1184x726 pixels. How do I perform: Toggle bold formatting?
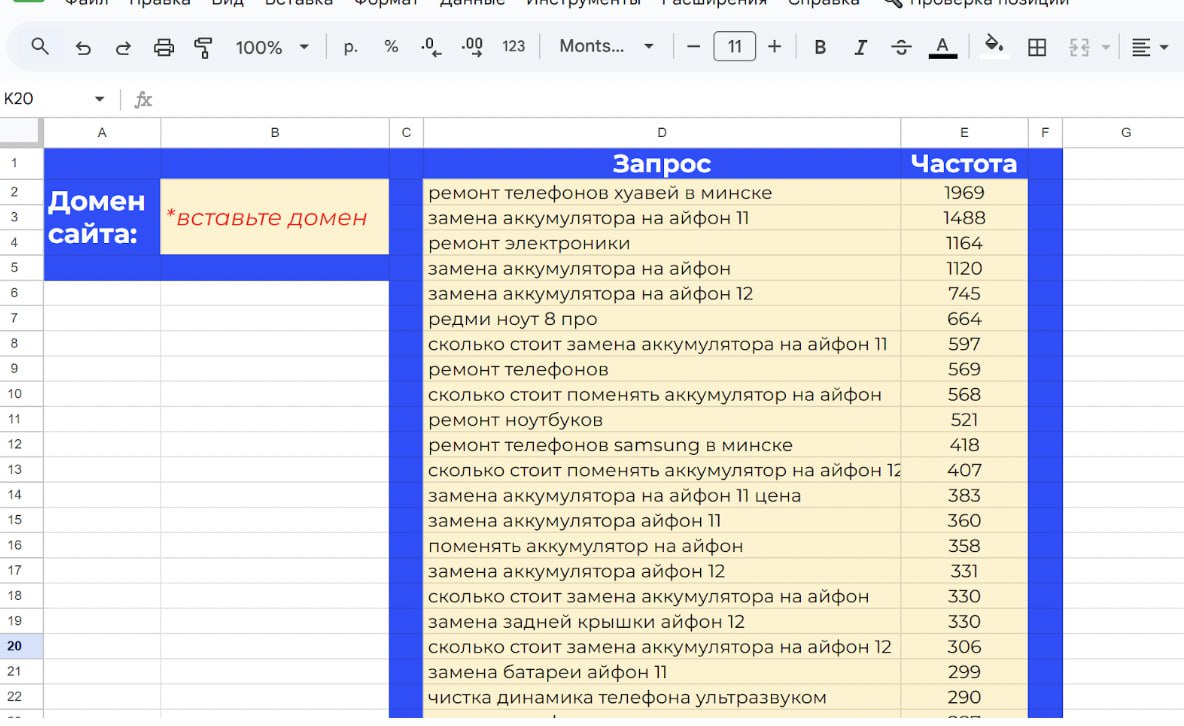coord(819,48)
